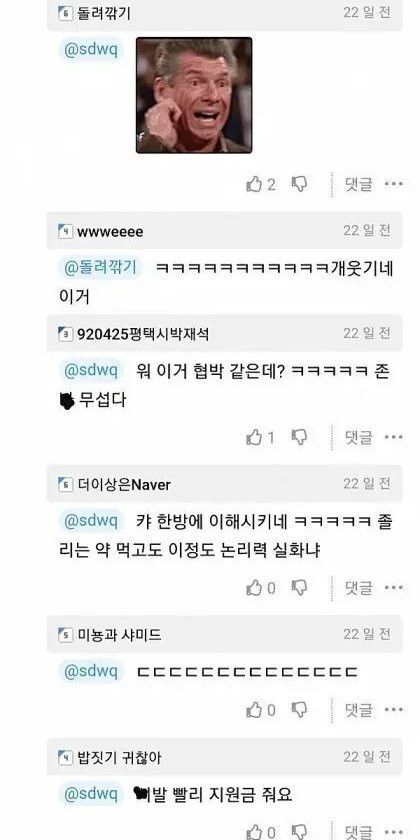Screen dimensions: 420x840
Task: Dislike the 더이상은Naver comment
Action: [299, 588]
